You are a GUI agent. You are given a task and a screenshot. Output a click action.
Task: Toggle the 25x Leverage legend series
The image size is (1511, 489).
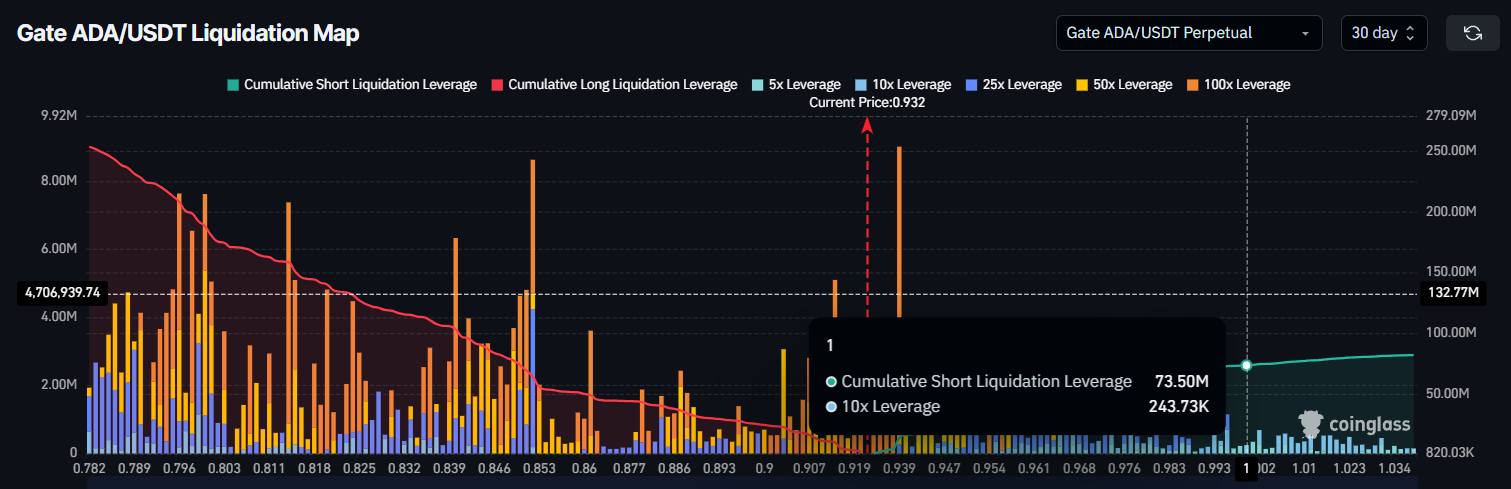[1013, 85]
